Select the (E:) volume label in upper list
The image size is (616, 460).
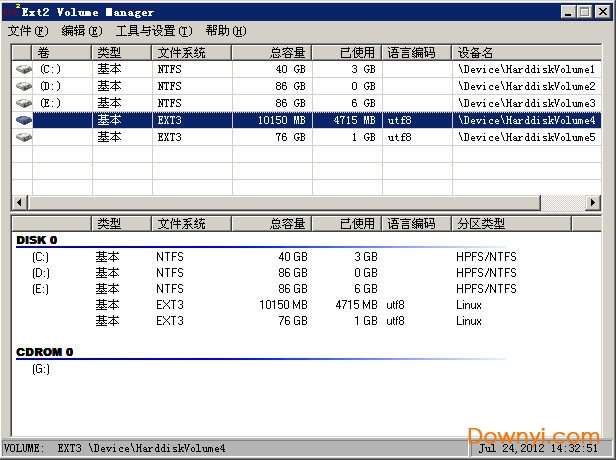tap(50, 103)
